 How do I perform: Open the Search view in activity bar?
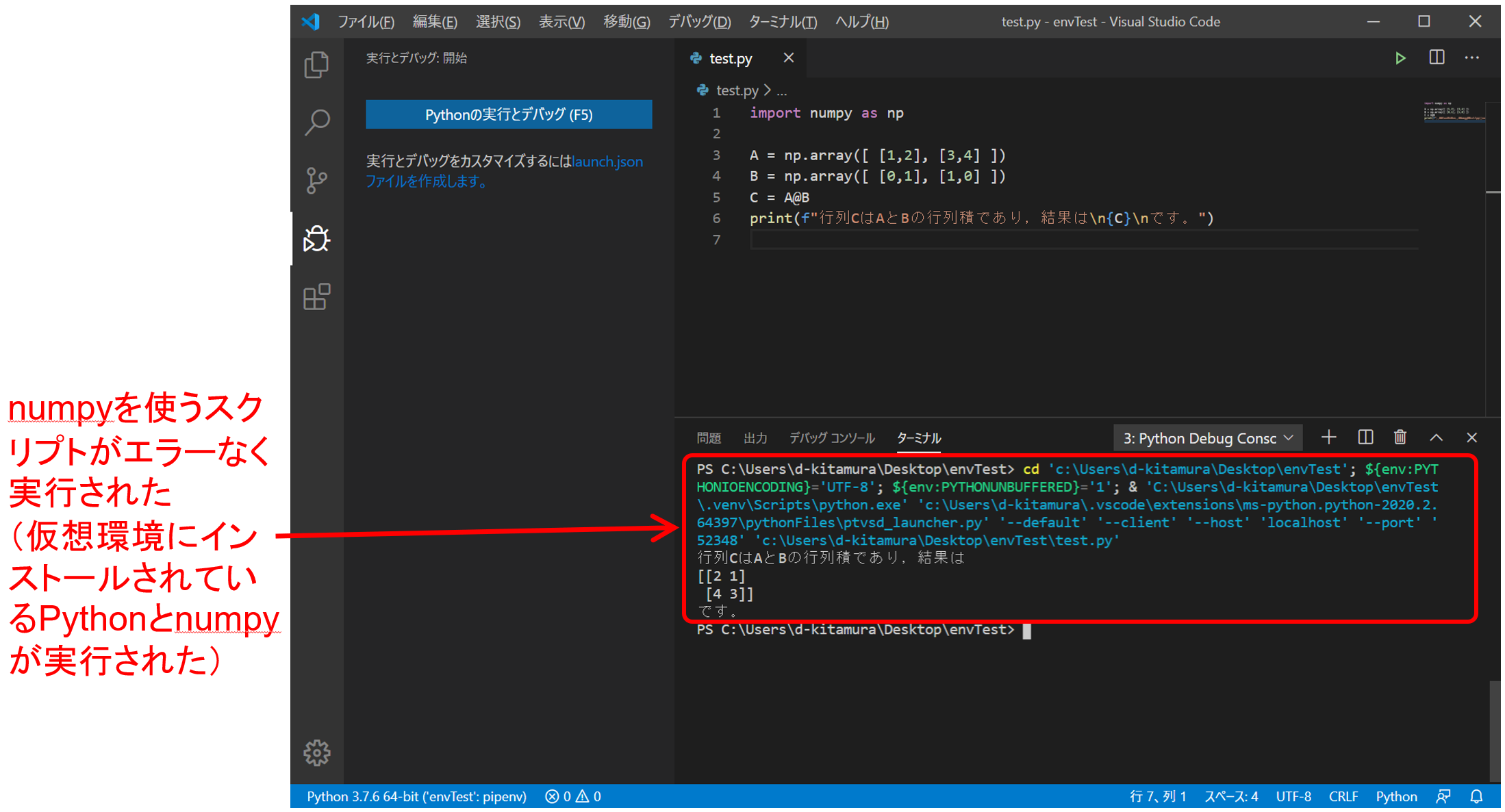pyautogui.click(x=316, y=123)
